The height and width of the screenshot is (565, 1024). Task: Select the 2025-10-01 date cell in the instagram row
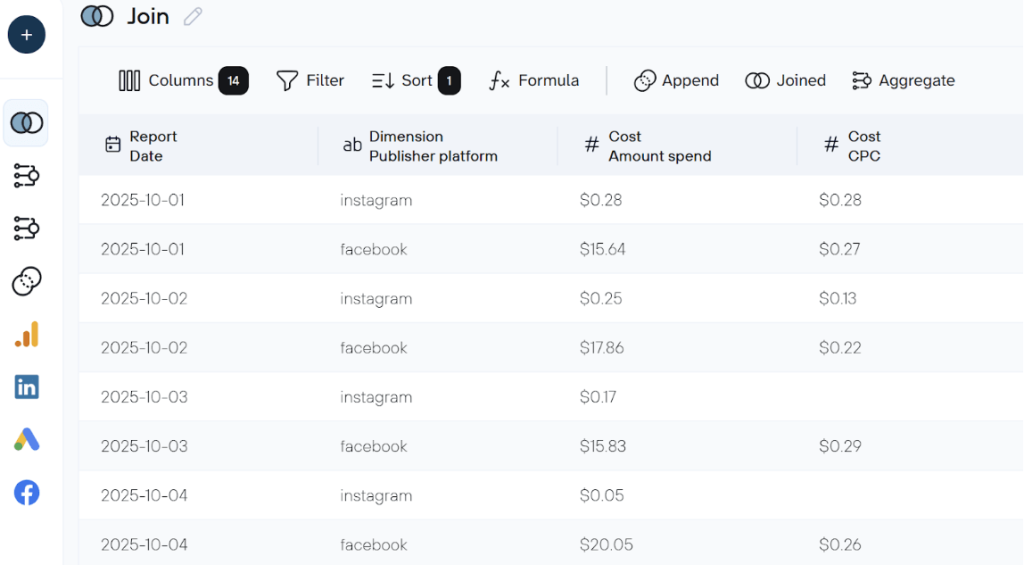142,200
